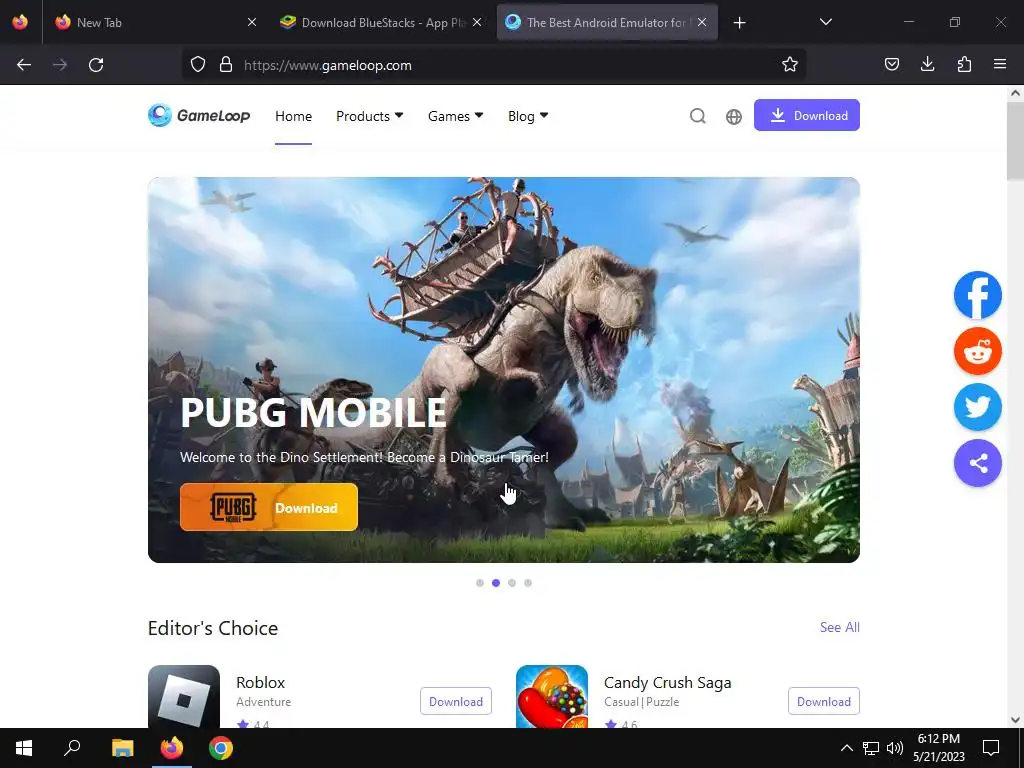Open the network icon in system tray
The image size is (1024, 768).
tap(871, 748)
